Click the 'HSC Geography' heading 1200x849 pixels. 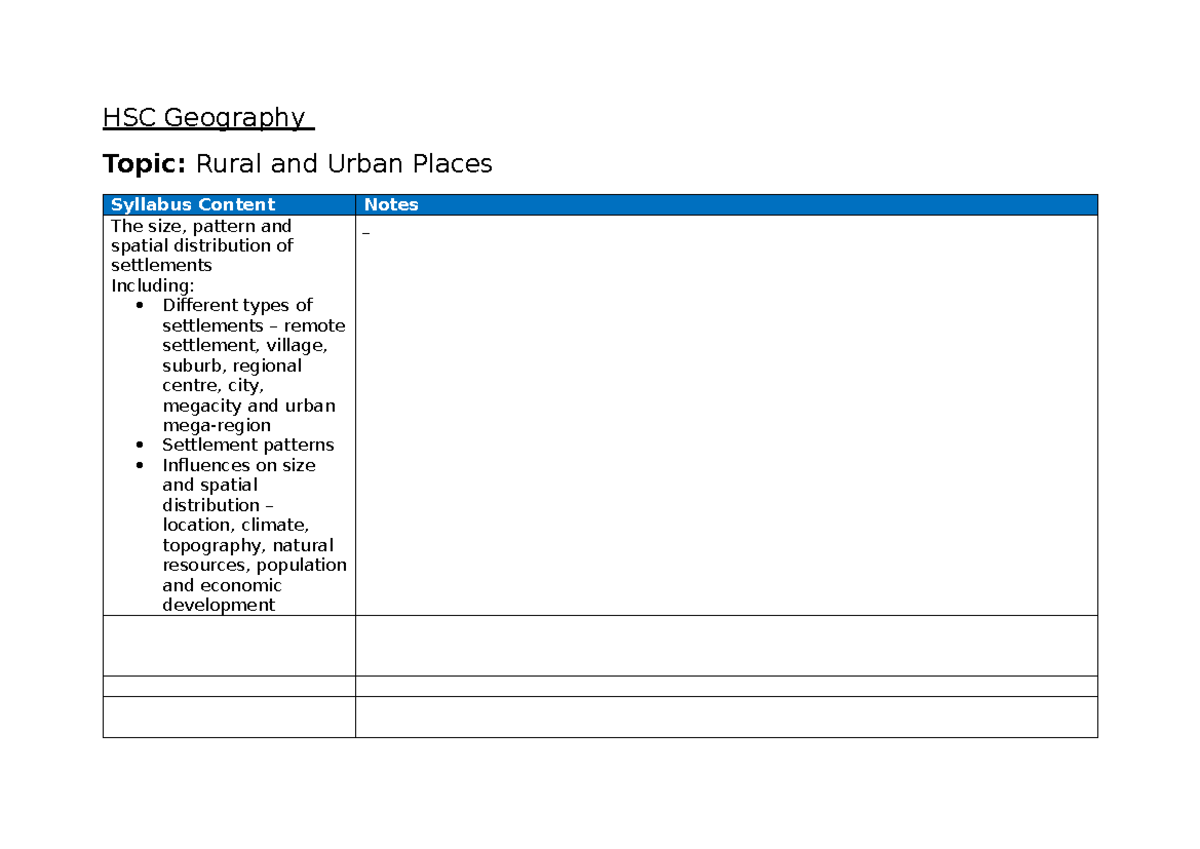coord(208,118)
